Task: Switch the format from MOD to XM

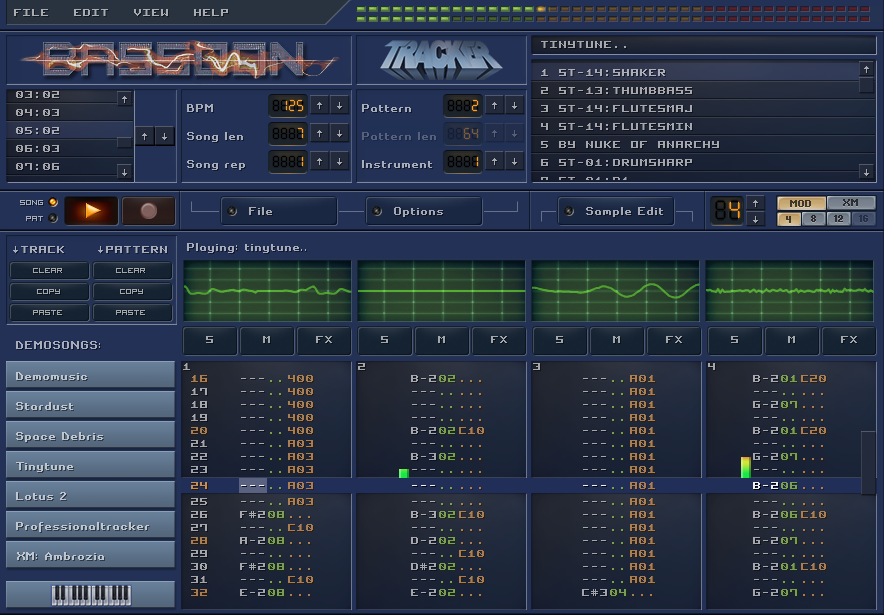Action: point(850,202)
